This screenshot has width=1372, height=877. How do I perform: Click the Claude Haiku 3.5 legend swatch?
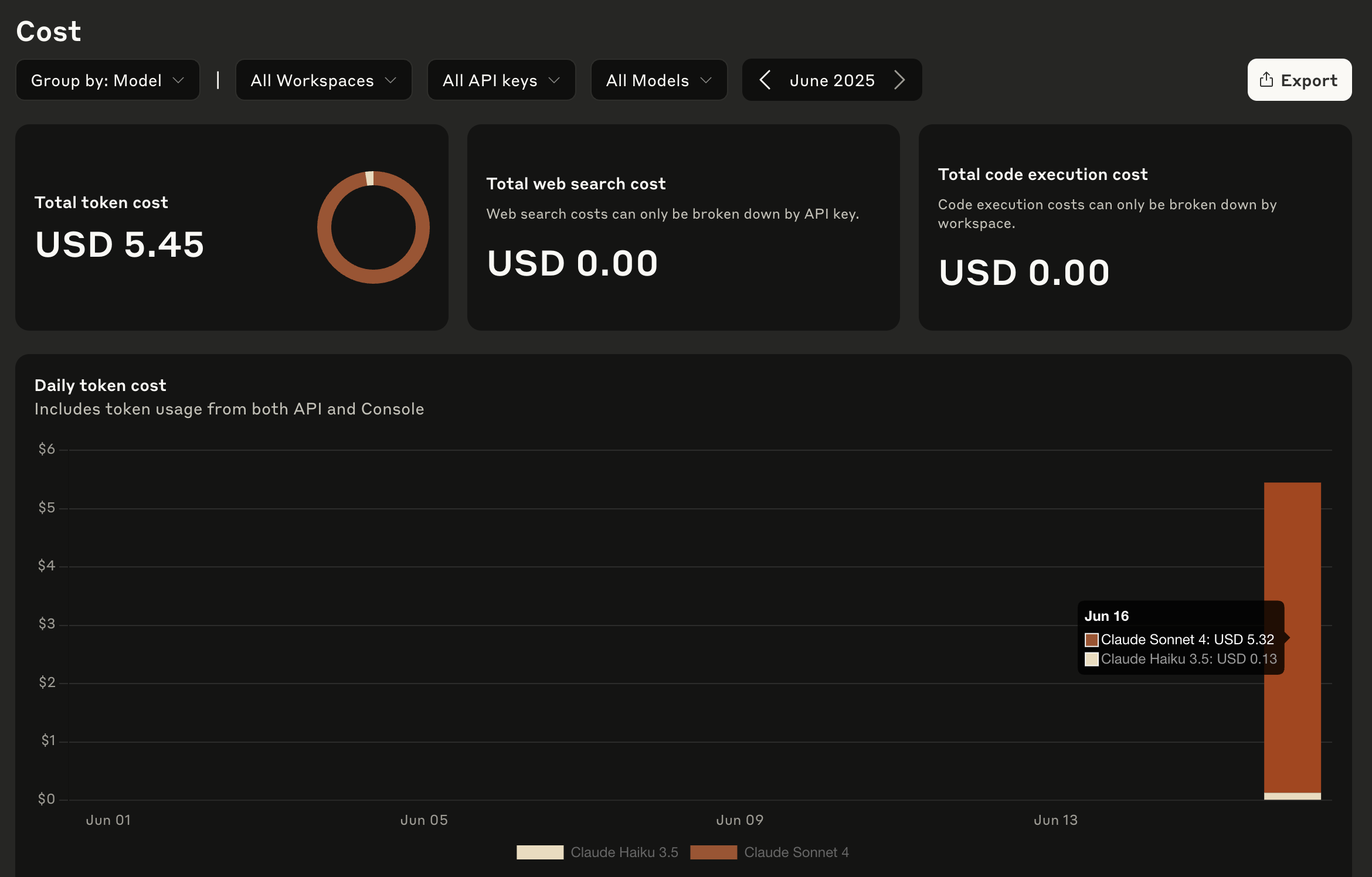539,852
